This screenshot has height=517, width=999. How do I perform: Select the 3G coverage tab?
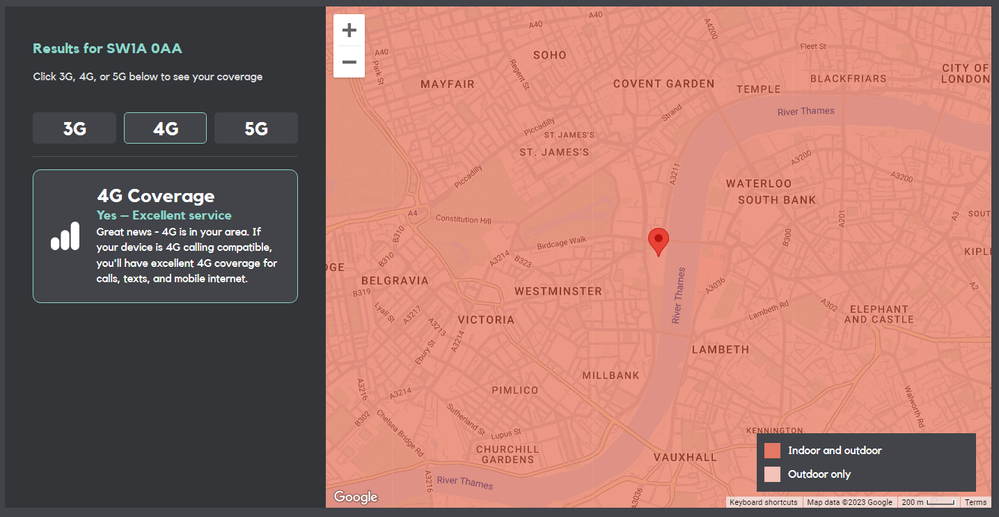pos(75,128)
